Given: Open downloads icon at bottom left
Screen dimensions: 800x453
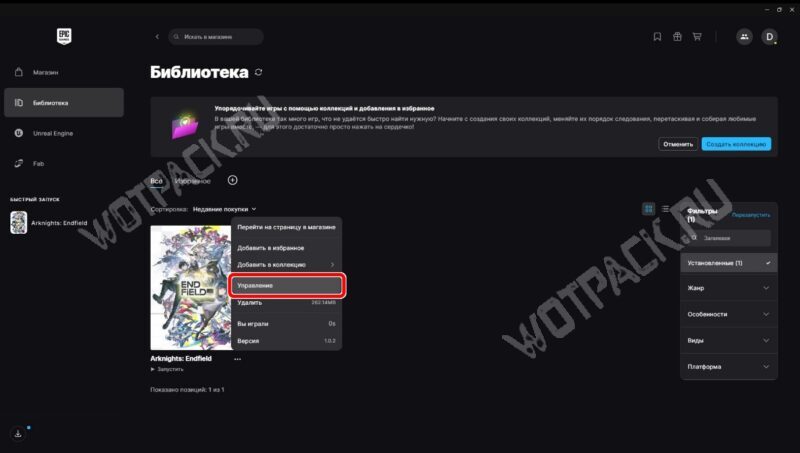Looking at the screenshot, I should pyautogui.click(x=18, y=434).
